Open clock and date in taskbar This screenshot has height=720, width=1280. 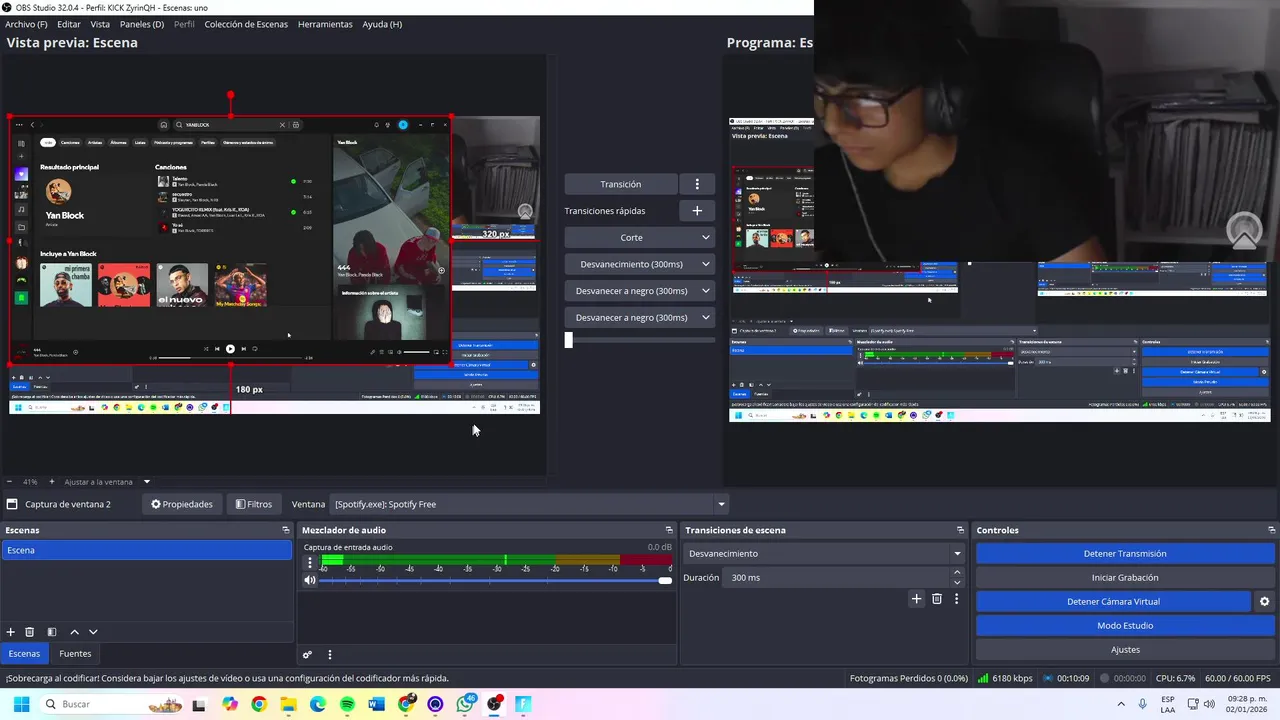coord(1248,704)
